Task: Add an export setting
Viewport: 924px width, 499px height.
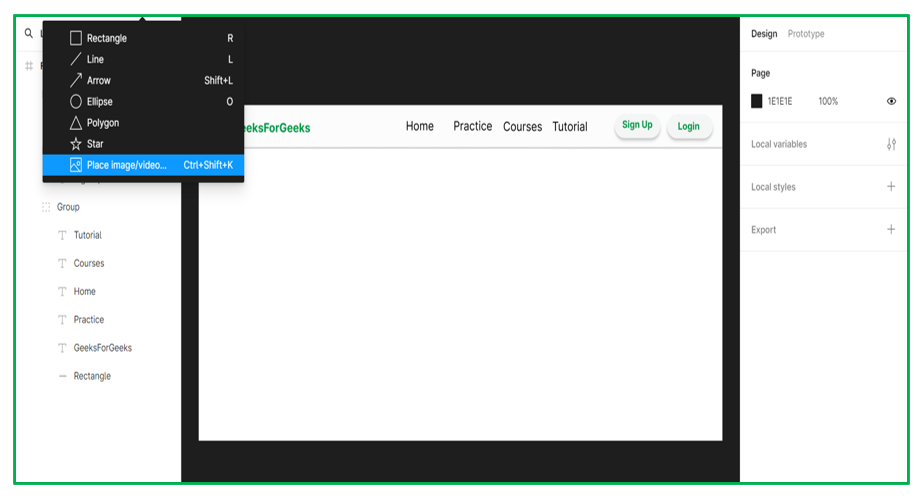Action: (x=891, y=230)
